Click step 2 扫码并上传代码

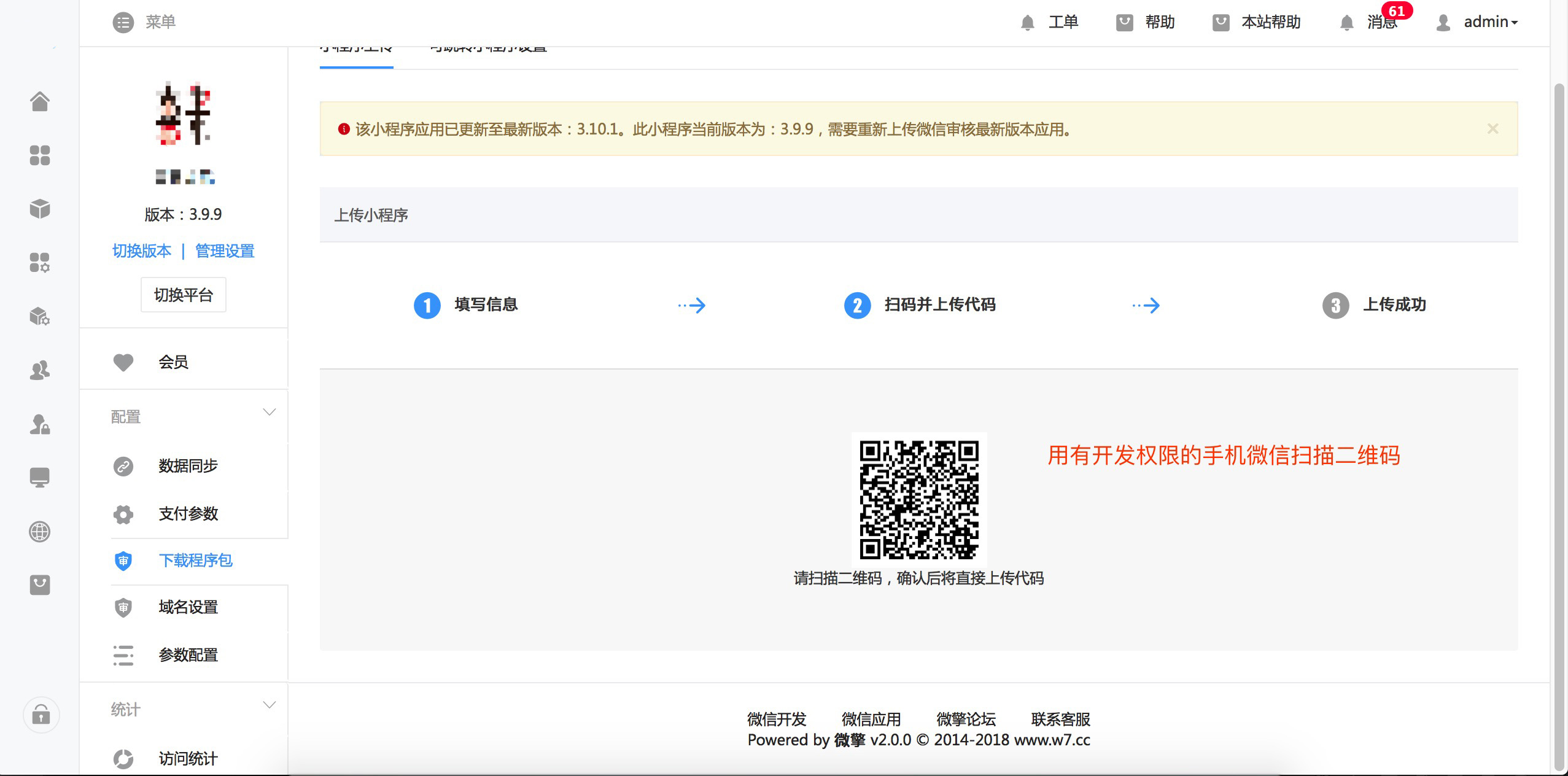coord(920,305)
